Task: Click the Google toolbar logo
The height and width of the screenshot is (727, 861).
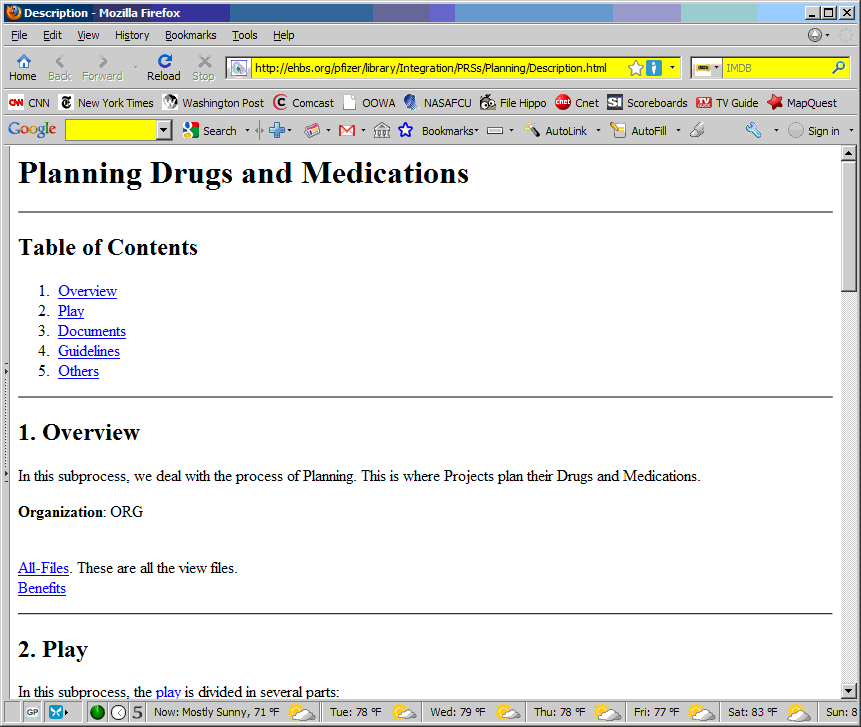Action: [32, 130]
